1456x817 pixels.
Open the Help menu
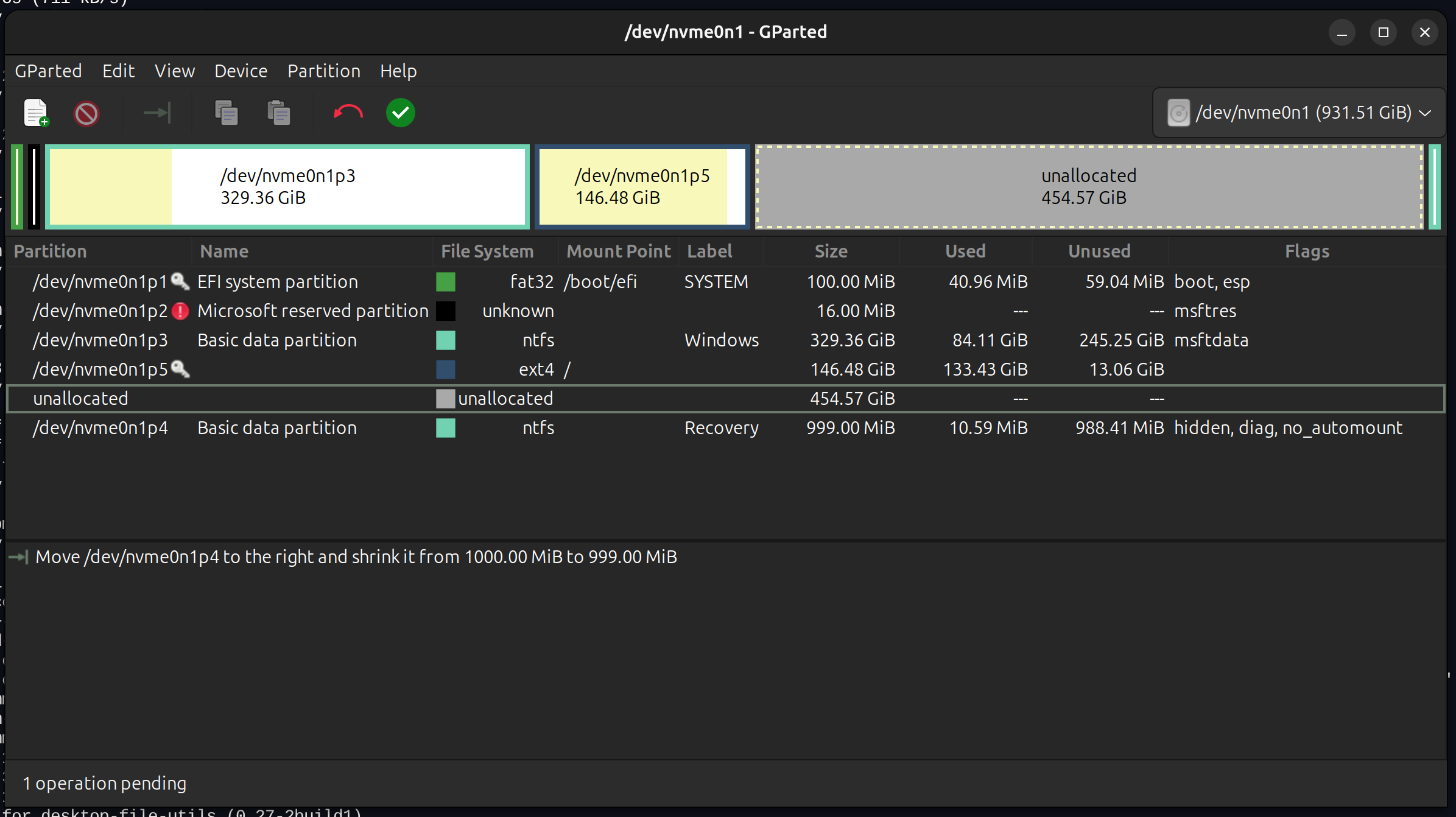coord(398,71)
